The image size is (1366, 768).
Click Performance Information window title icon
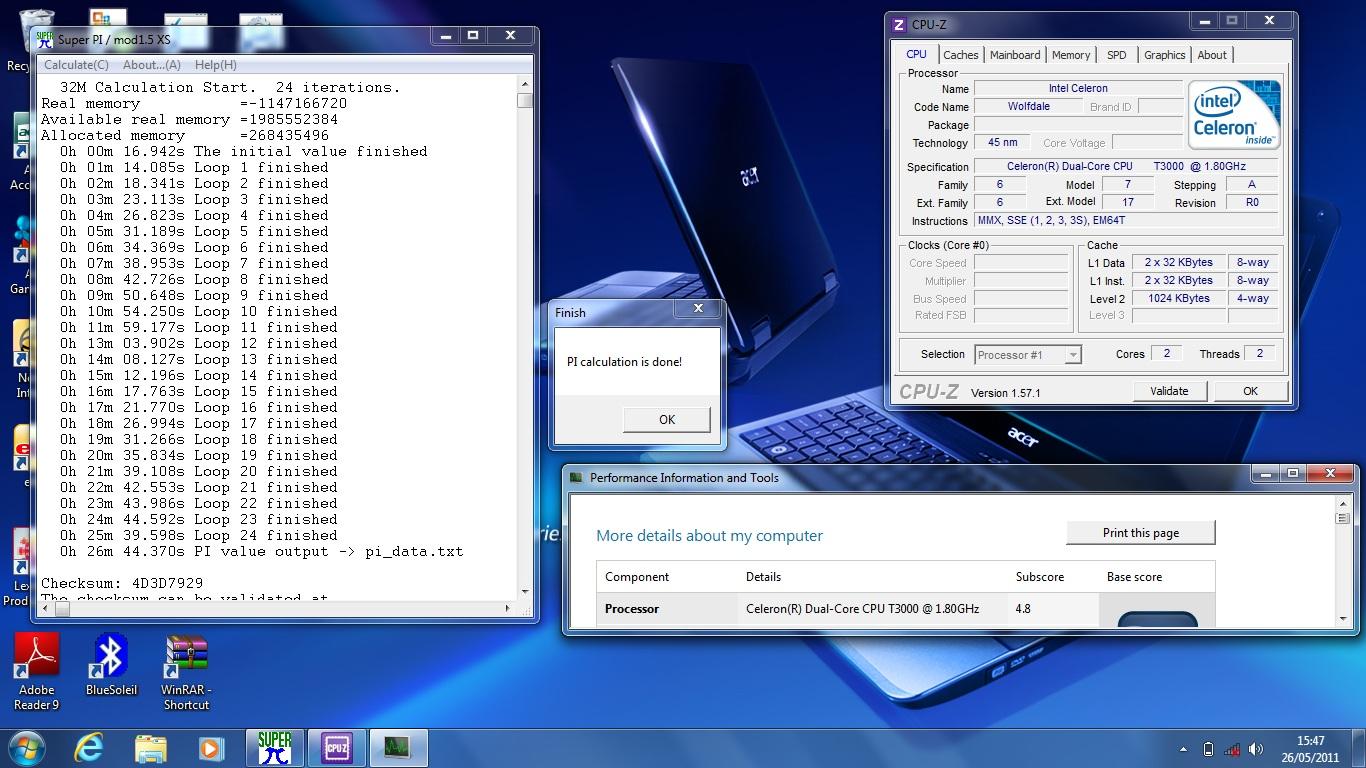(576, 477)
